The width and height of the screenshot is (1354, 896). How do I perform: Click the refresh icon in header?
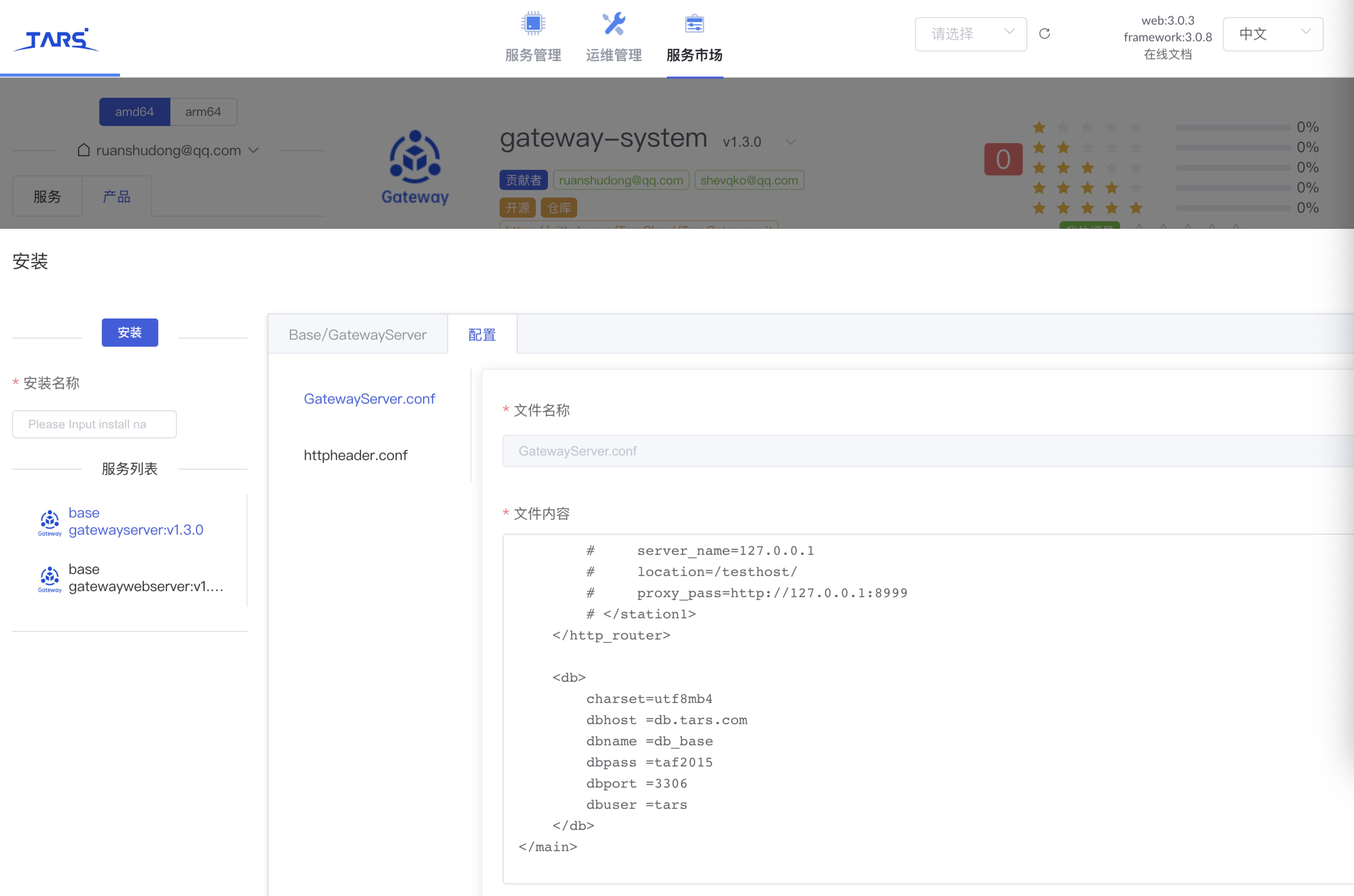coord(1044,34)
